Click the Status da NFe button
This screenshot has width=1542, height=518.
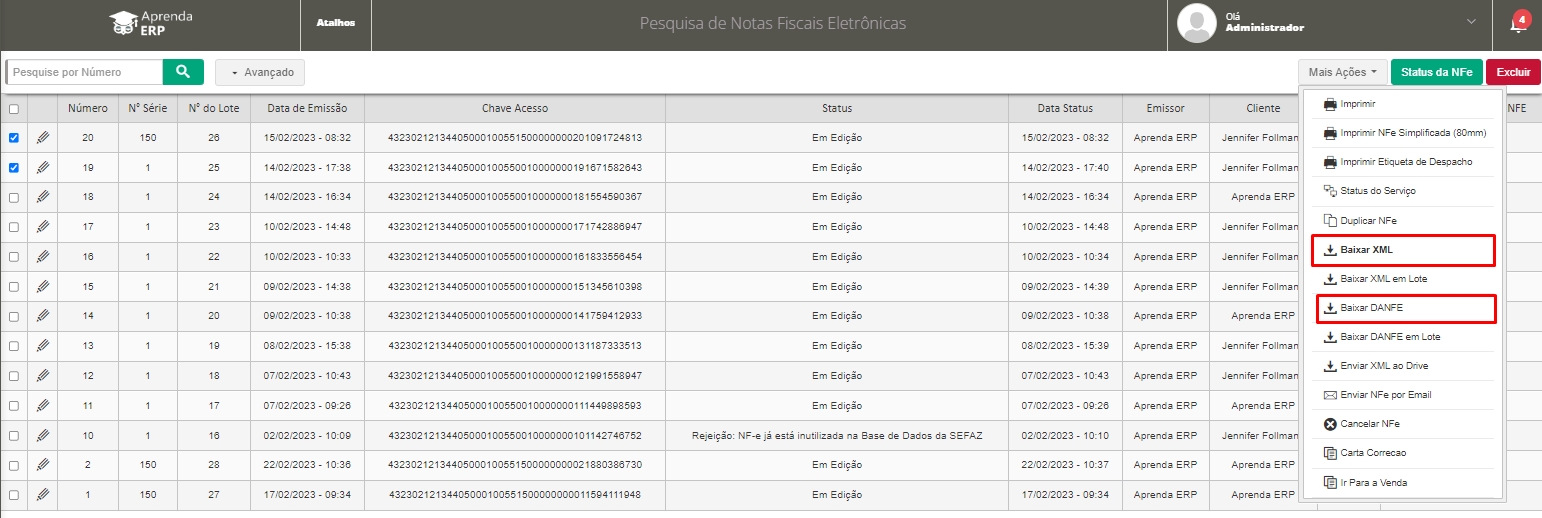click(1436, 72)
